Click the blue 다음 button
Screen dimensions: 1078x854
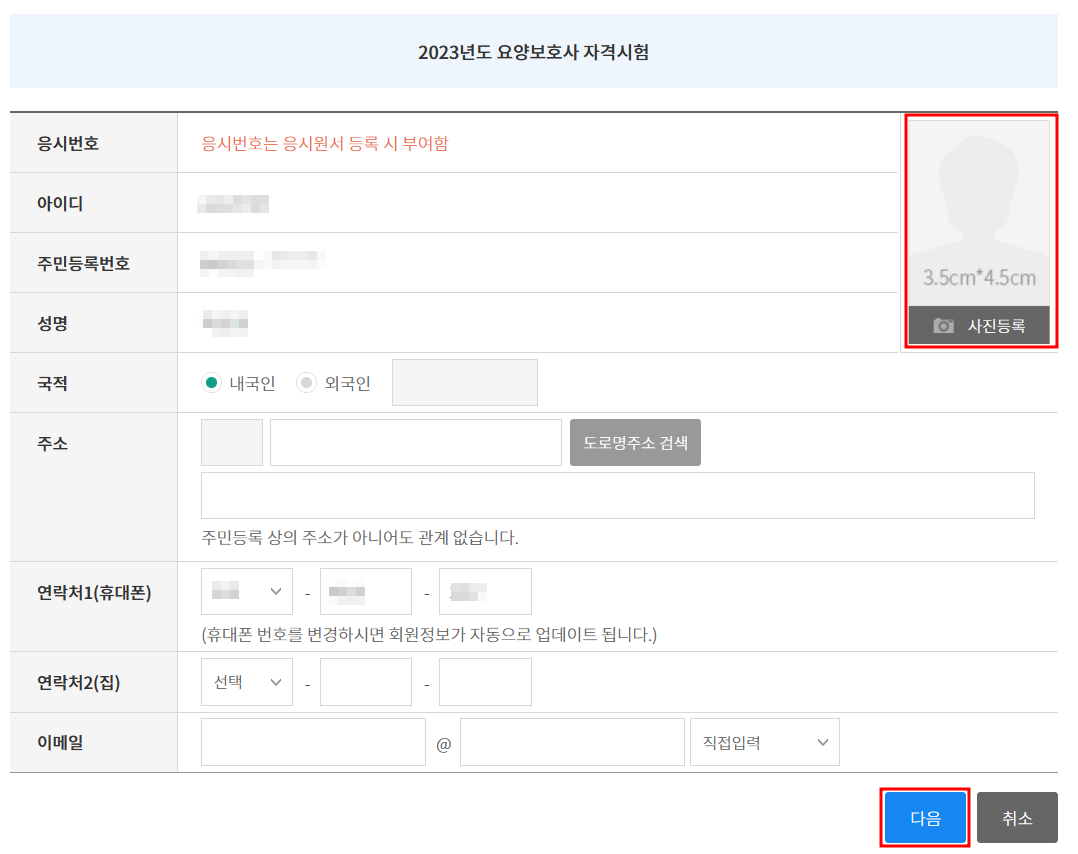tap(924, 817)
